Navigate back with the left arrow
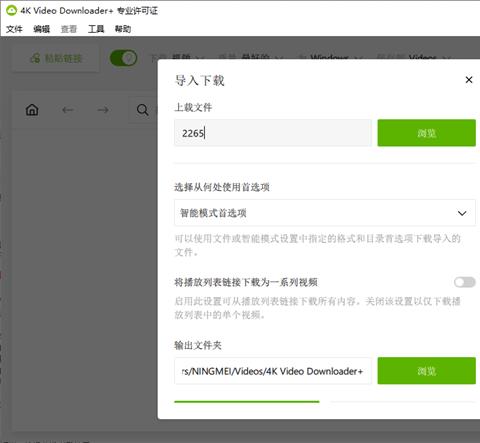 pyautogui.click(x=68, y=110)
